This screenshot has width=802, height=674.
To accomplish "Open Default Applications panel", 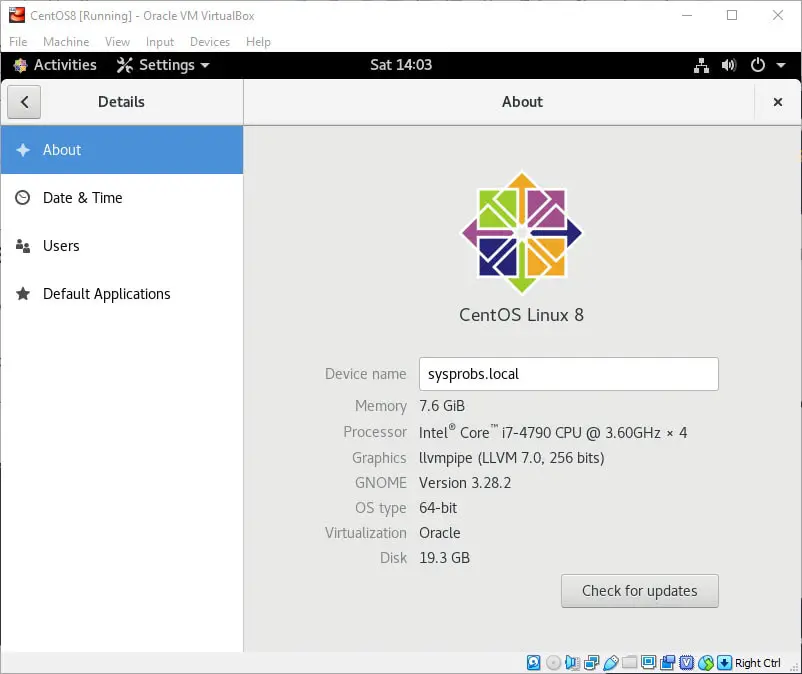I will tap(122, 294).
